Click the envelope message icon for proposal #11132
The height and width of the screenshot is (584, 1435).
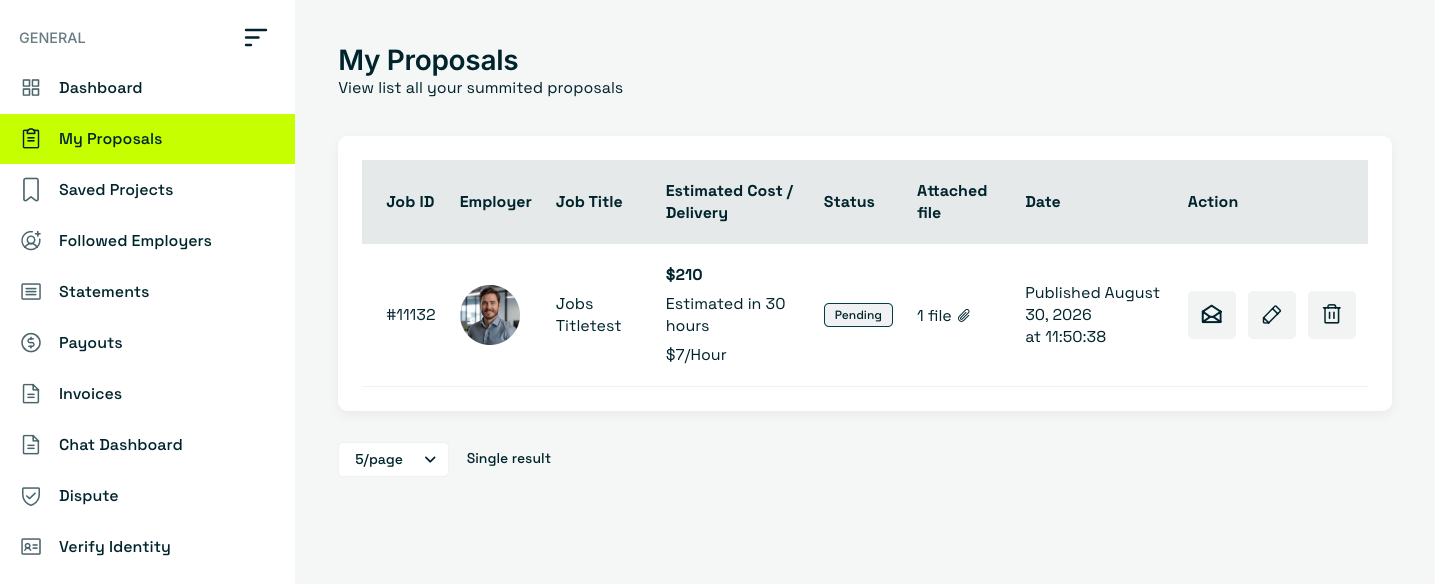click(x=1212, y=315)
